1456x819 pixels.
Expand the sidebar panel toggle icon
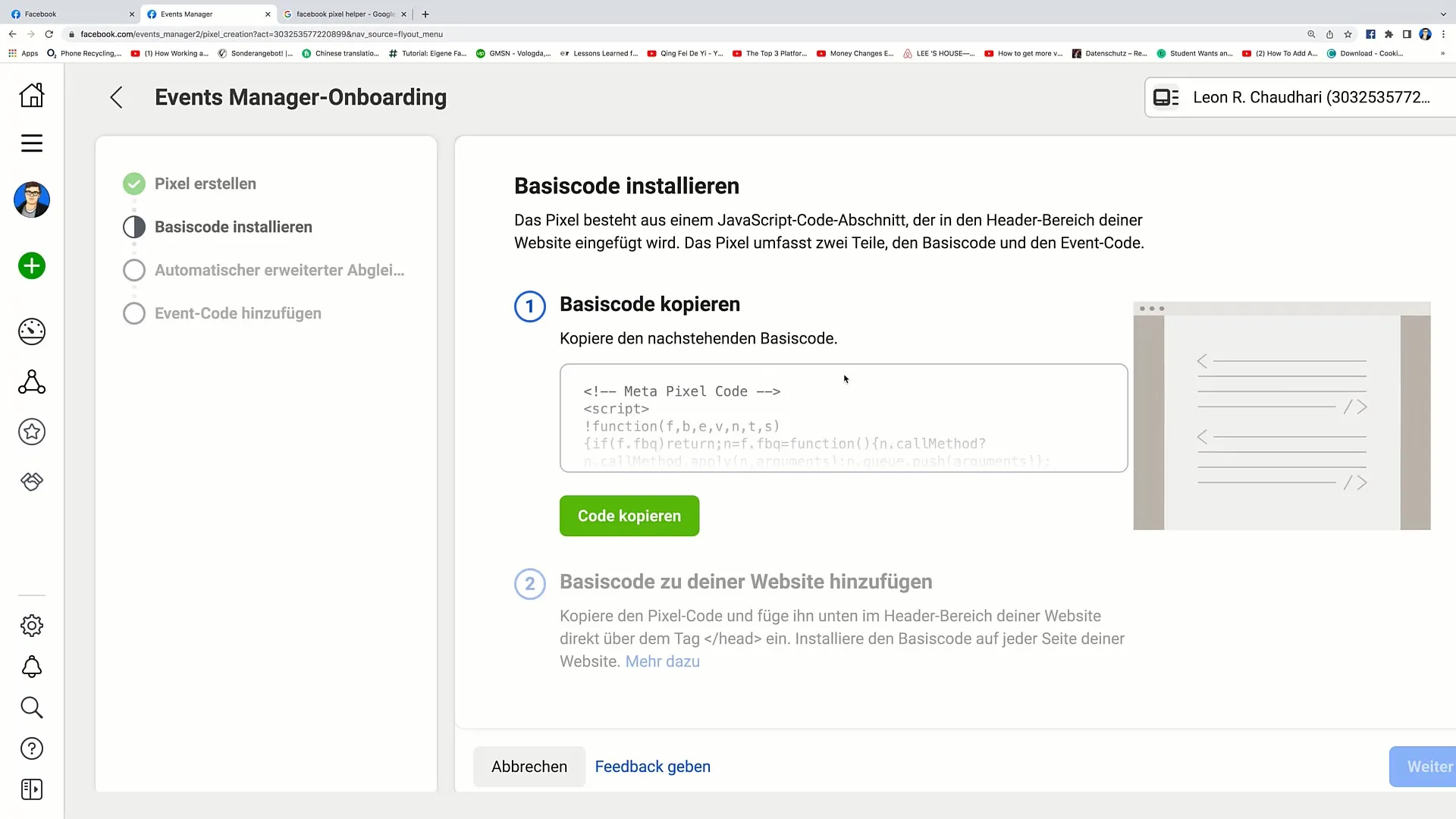[32, 789]
